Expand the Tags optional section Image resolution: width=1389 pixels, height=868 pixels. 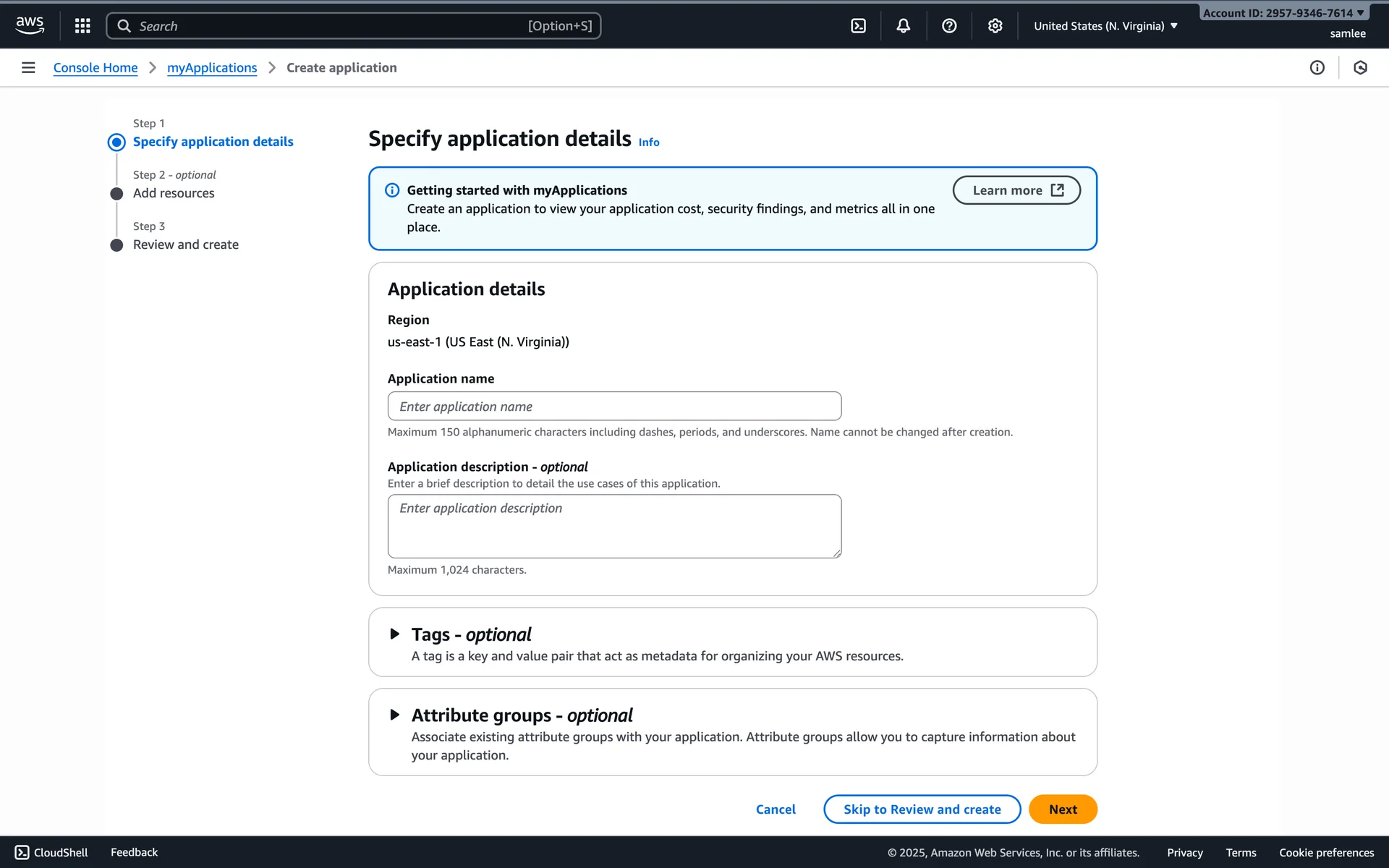pos(395,634)
